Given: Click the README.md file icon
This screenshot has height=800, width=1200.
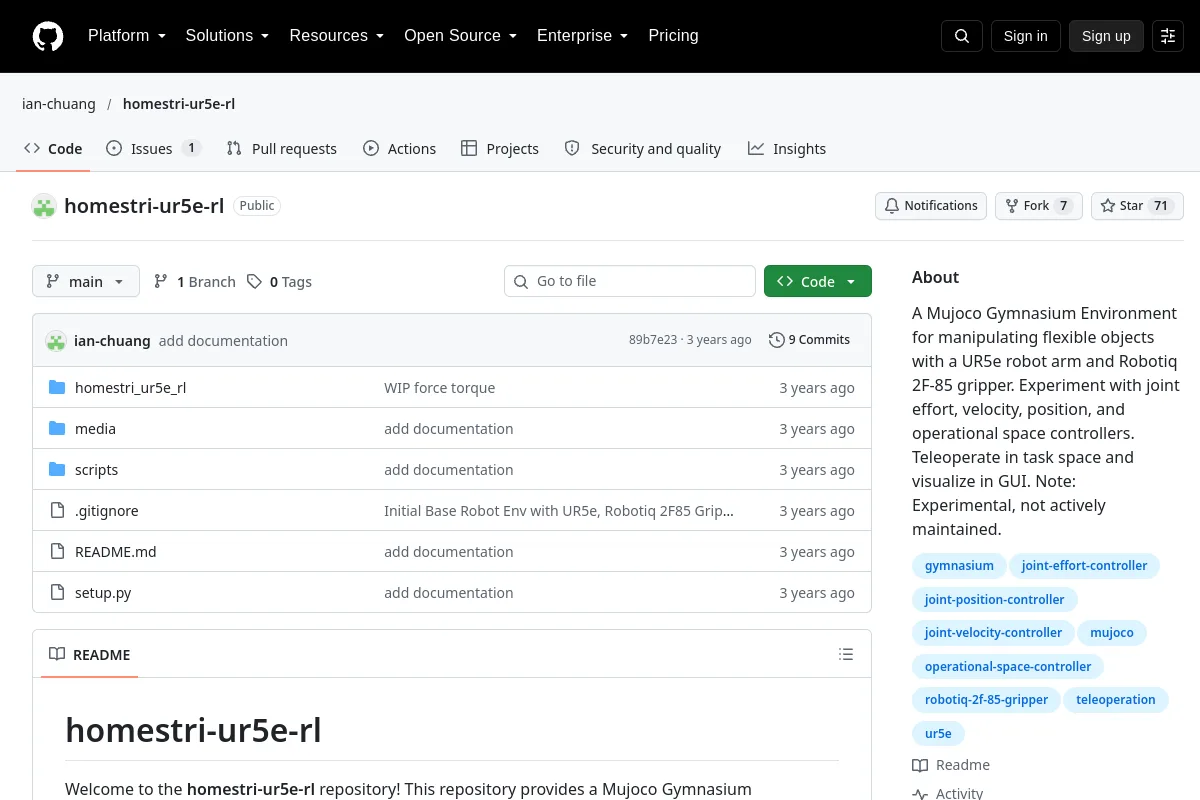Looking at the screenshot, I should point(57,551).
